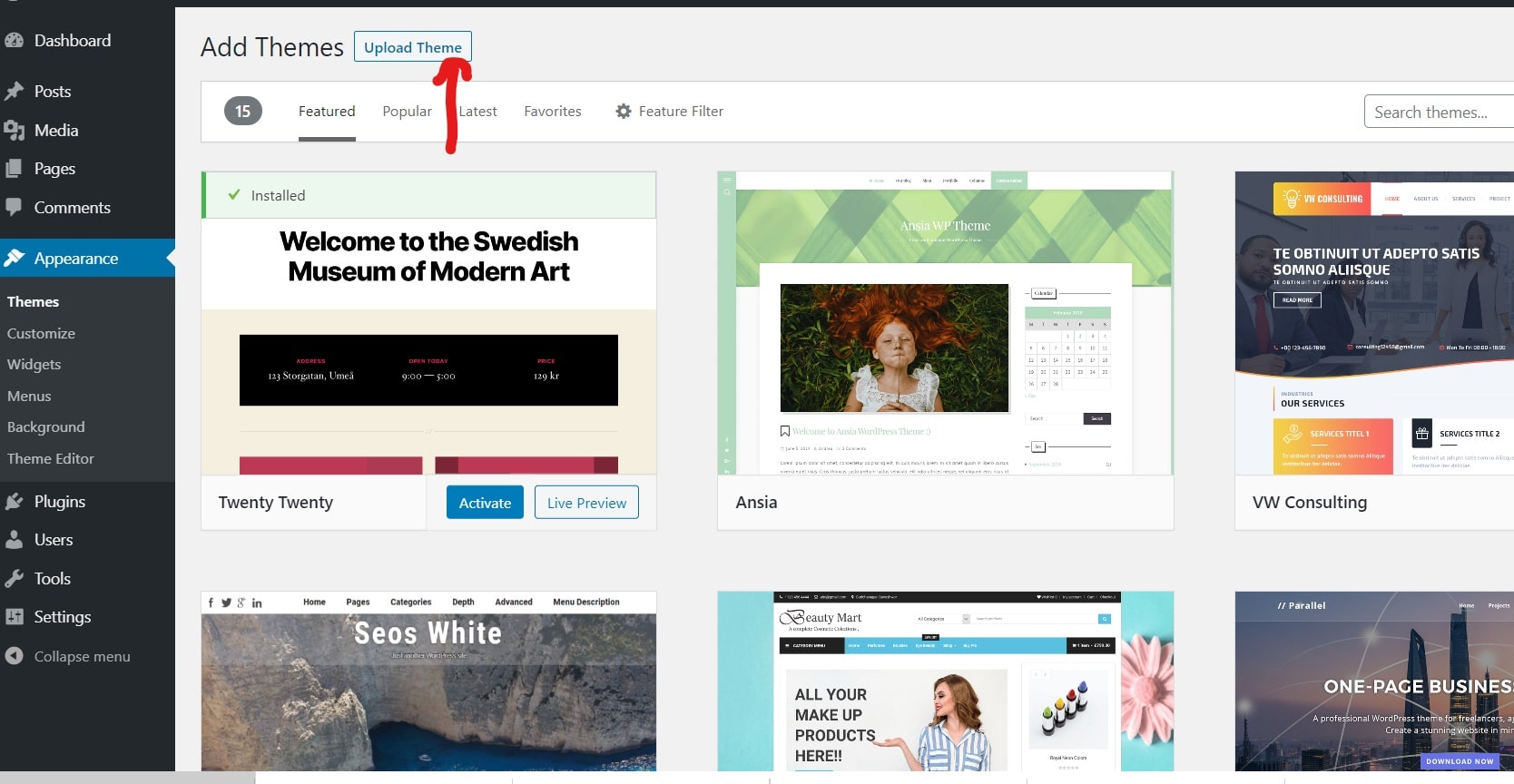Image resolution: width=1514 pixels, height=784 pixels.
Task: Open the Dashboard gauge icon
Action: (x=14, y=41)
